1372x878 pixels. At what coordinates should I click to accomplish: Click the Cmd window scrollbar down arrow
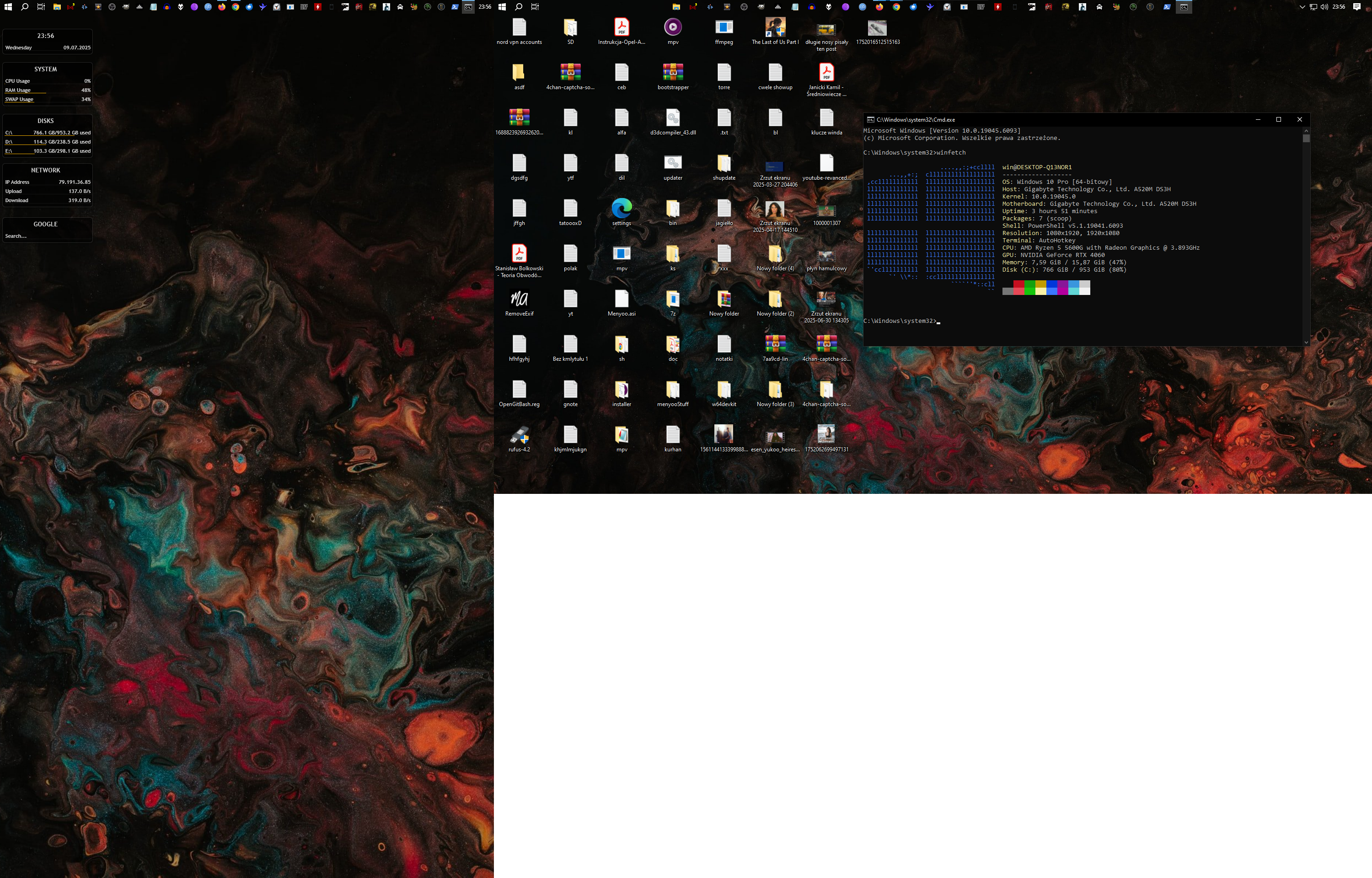1306,342
